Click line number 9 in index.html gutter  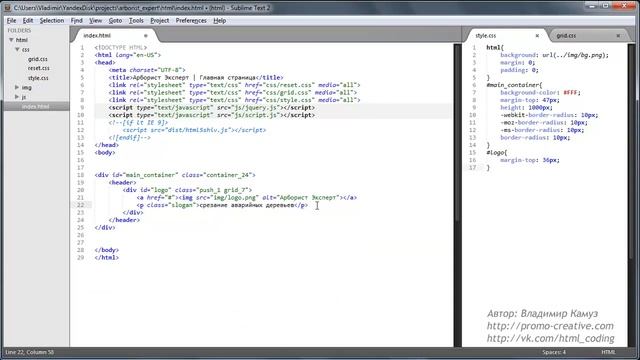82,108
